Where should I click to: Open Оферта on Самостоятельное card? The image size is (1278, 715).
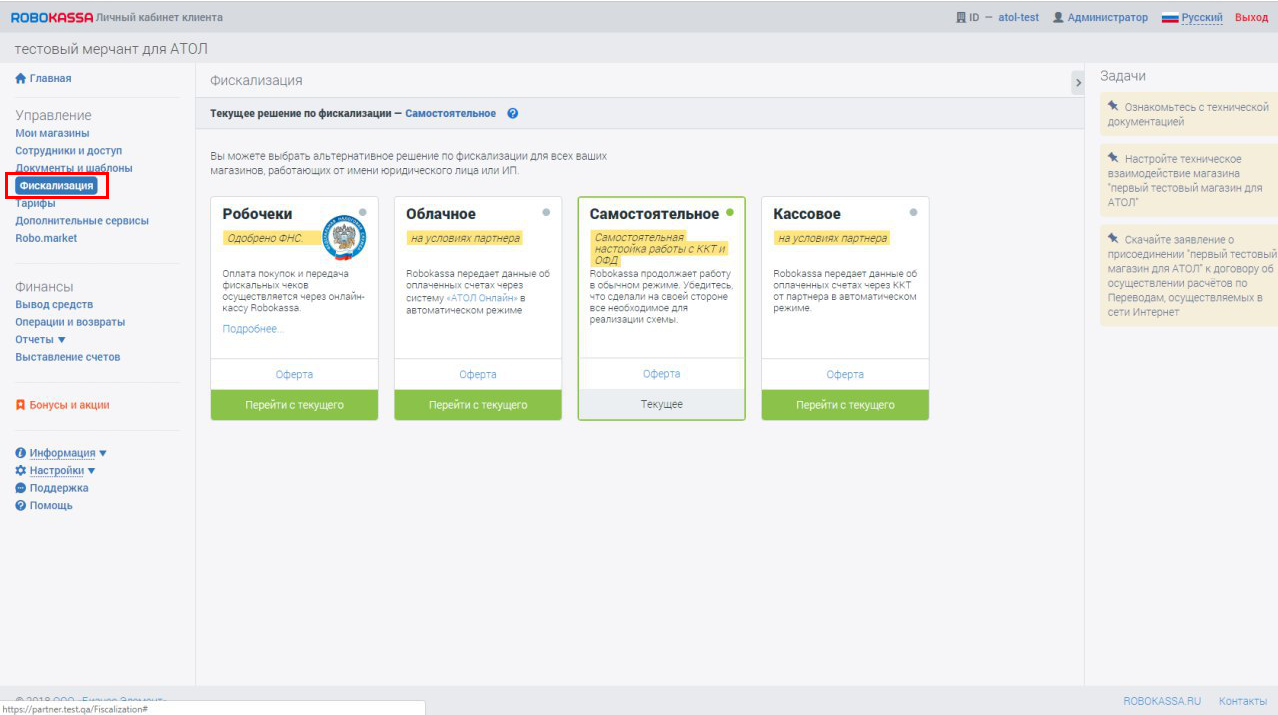click(662, 373)
